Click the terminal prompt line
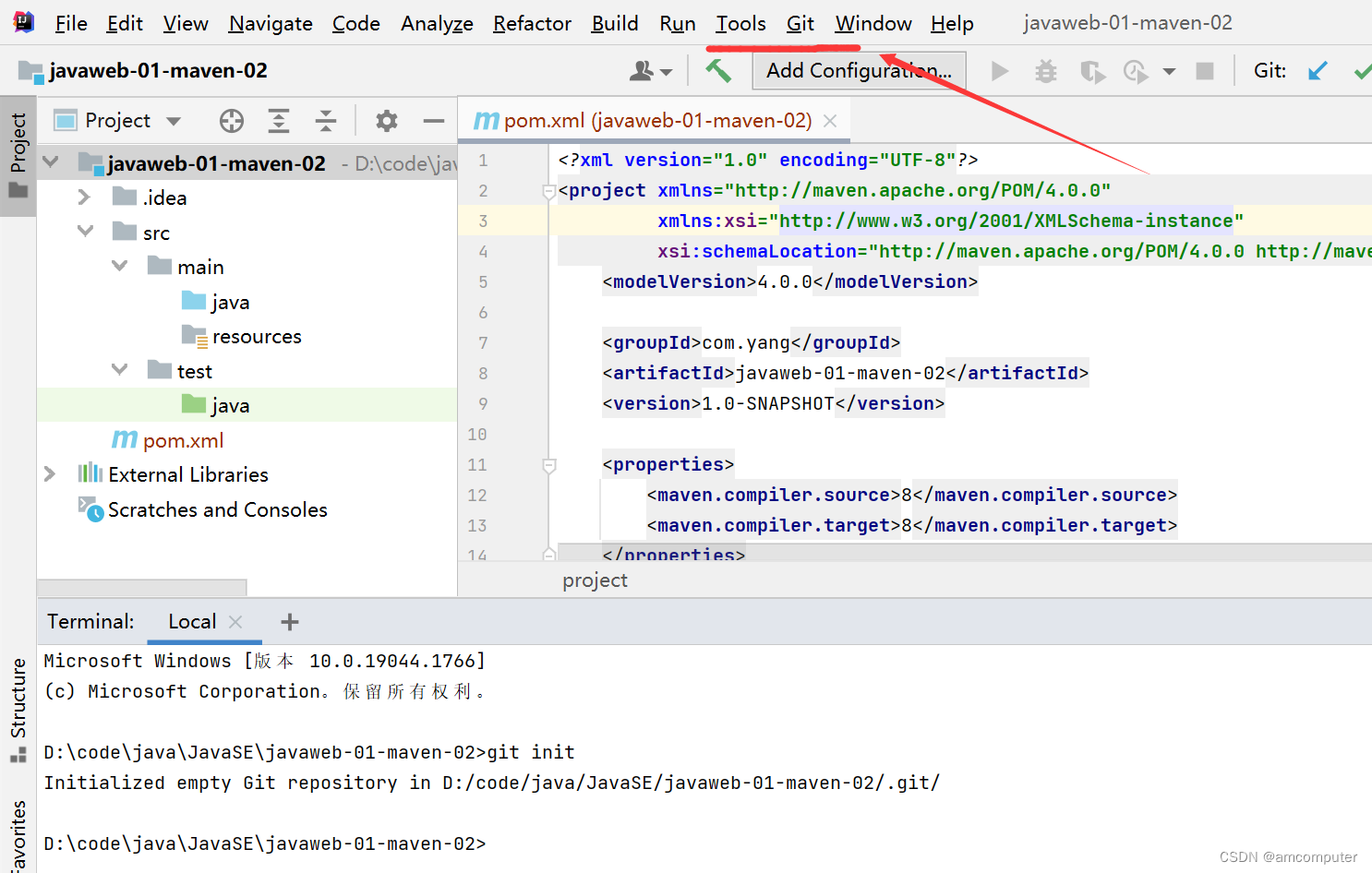1372x873 pixels. tap(264, 843)
